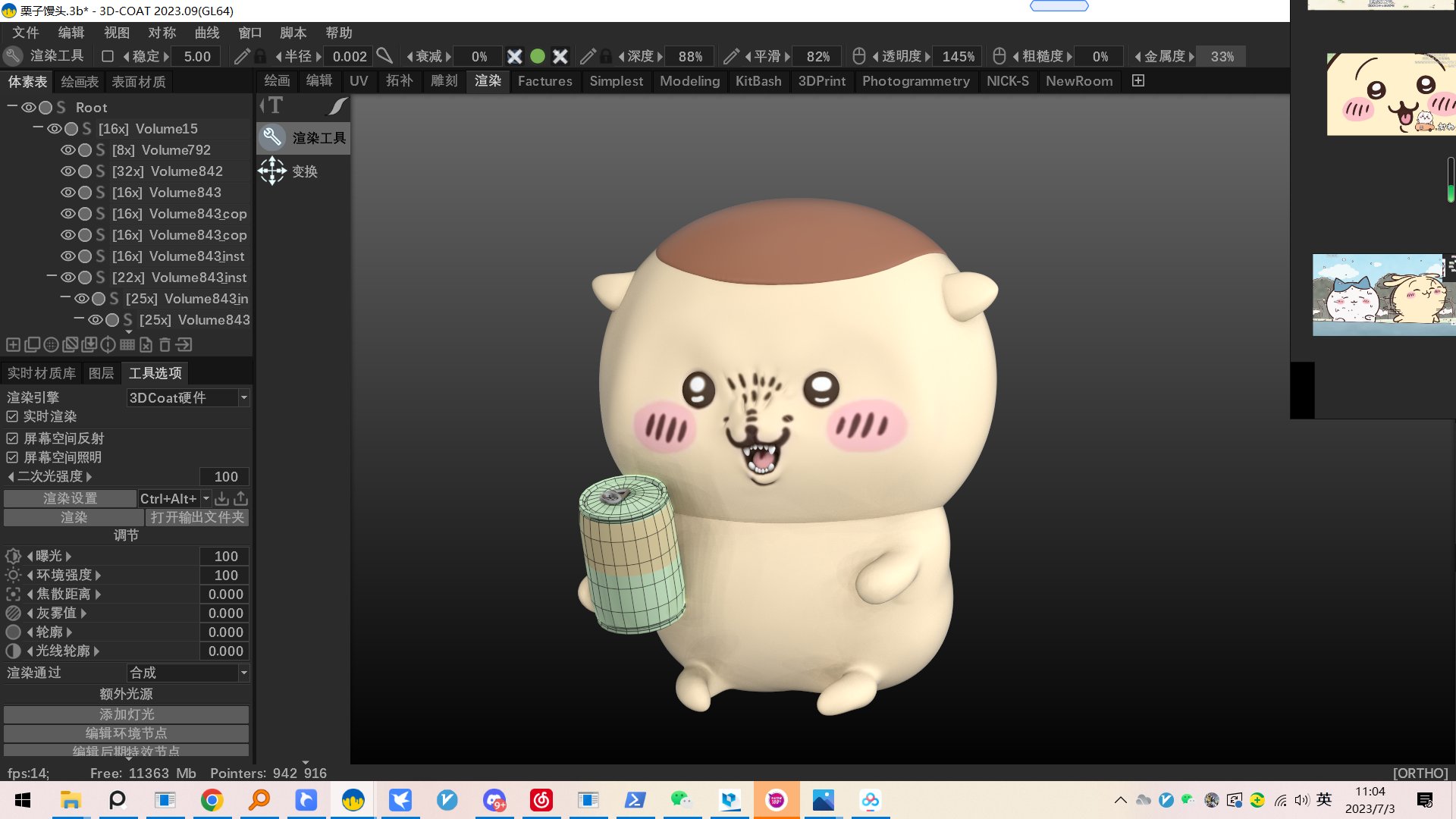Click the green color circle in the top toolbar
The height and width of the screenshot is (819, 1456).
click(x=538, y=55)
